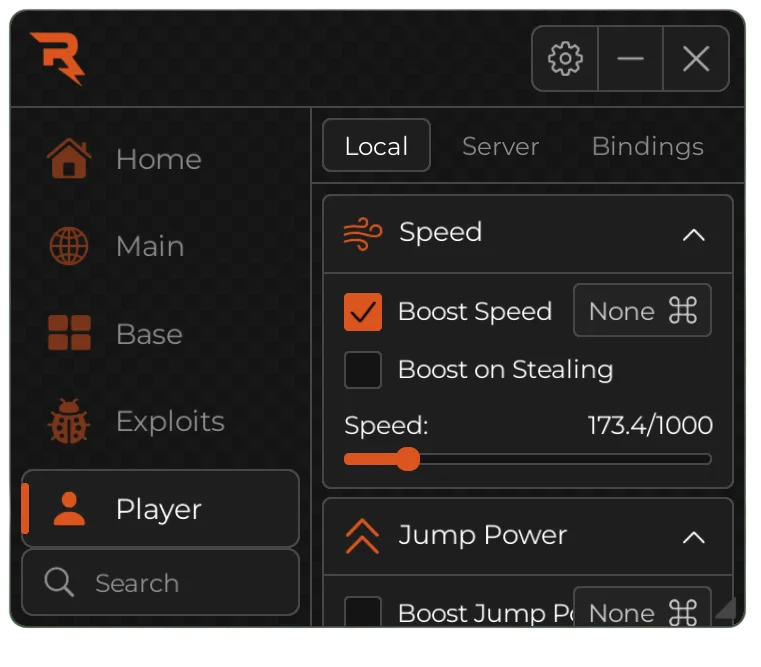
Task: Click the double-chevron Jump Power icon
Action: 362,536
